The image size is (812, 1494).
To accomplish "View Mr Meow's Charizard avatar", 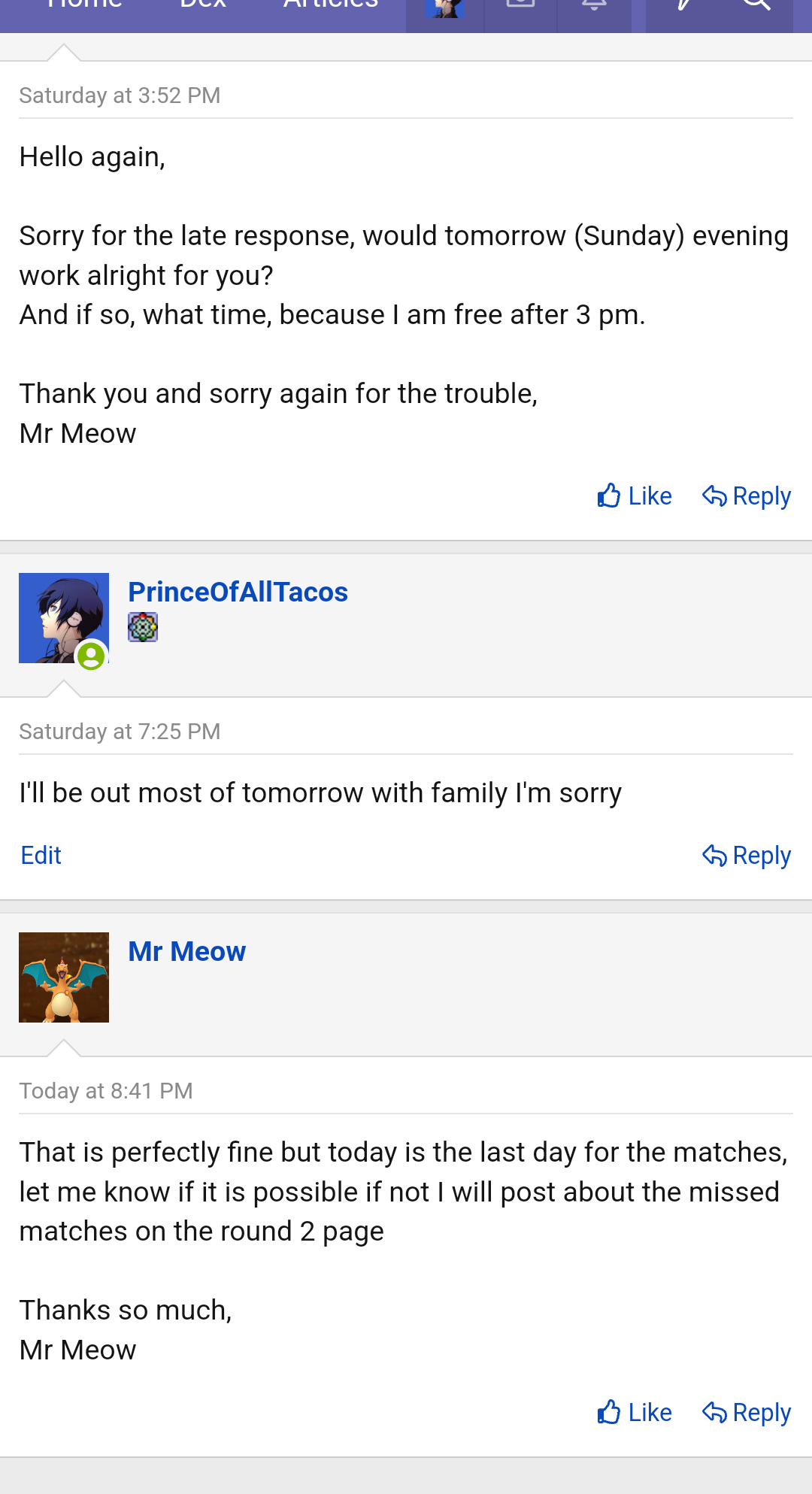I will 64,977.
